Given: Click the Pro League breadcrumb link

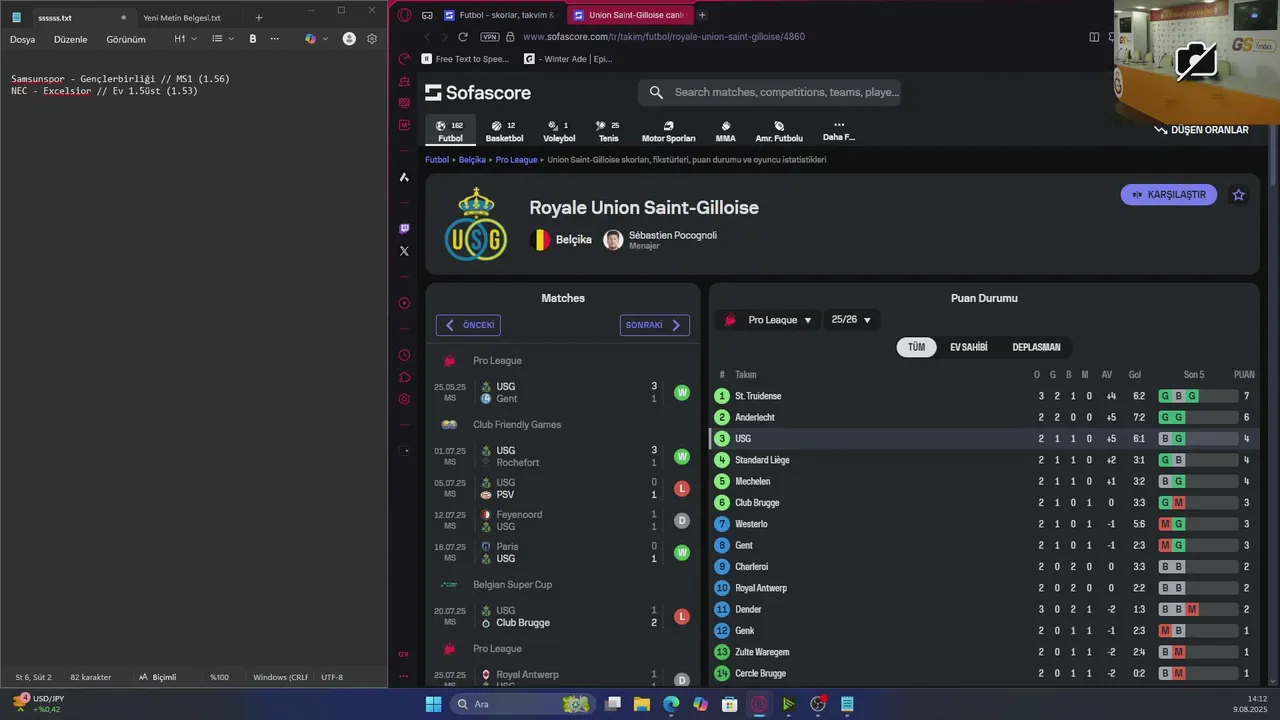Looking at the screenshot, I should [x=516, y=160].
